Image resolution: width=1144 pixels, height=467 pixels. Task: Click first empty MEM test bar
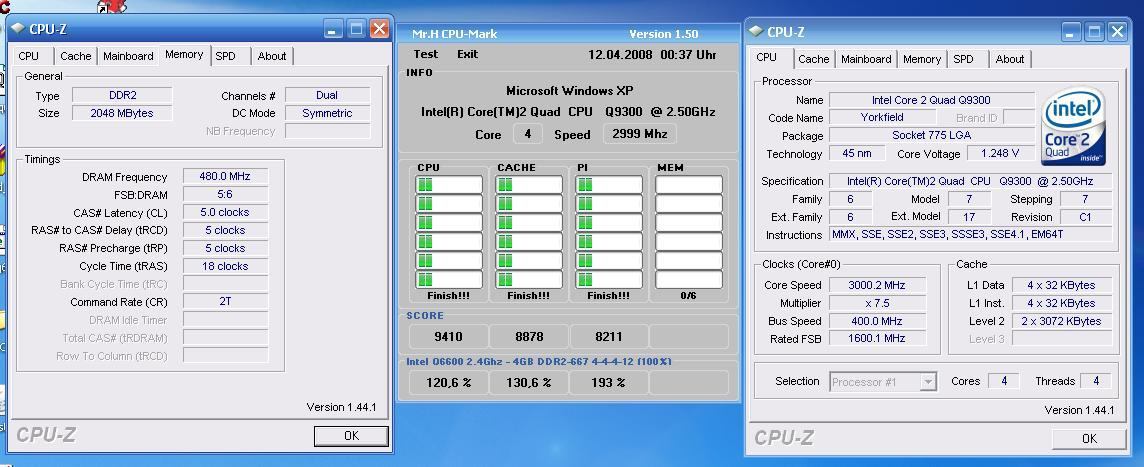pos(689,185)
